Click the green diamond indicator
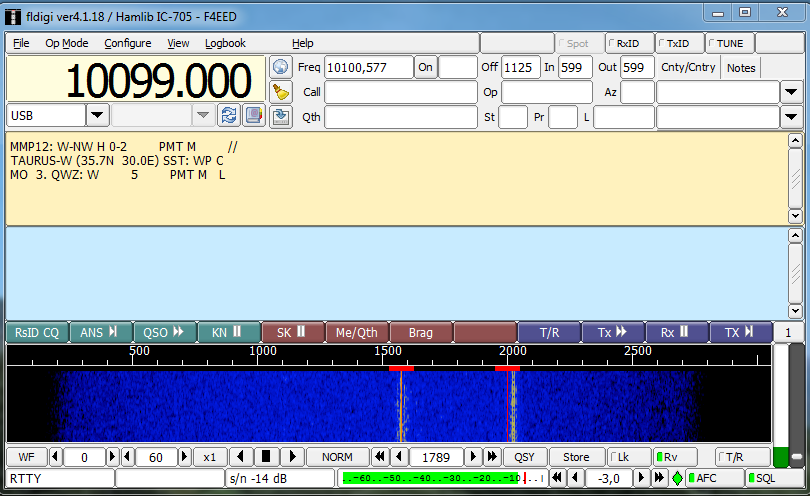This screenshot has height=496, width=810. [677, 478]
